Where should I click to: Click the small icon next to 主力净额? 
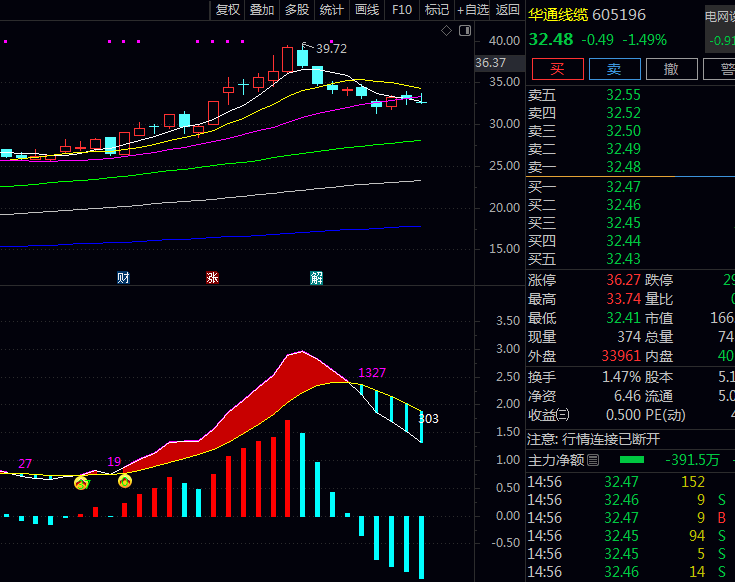(x=593, y=460)
